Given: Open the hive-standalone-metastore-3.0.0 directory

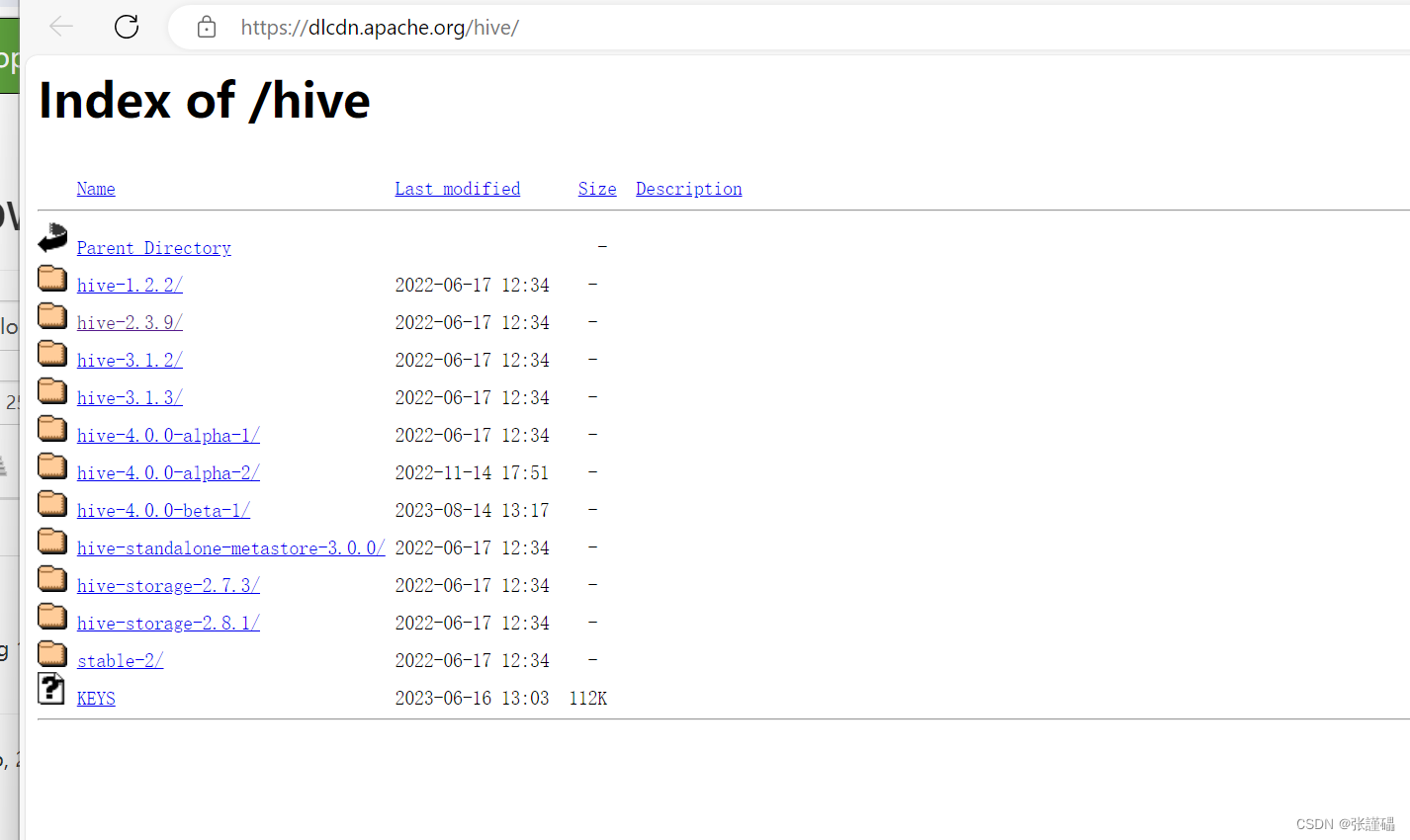Looking at the screenshot, I should pyautogui.click(x=230, y=547).
